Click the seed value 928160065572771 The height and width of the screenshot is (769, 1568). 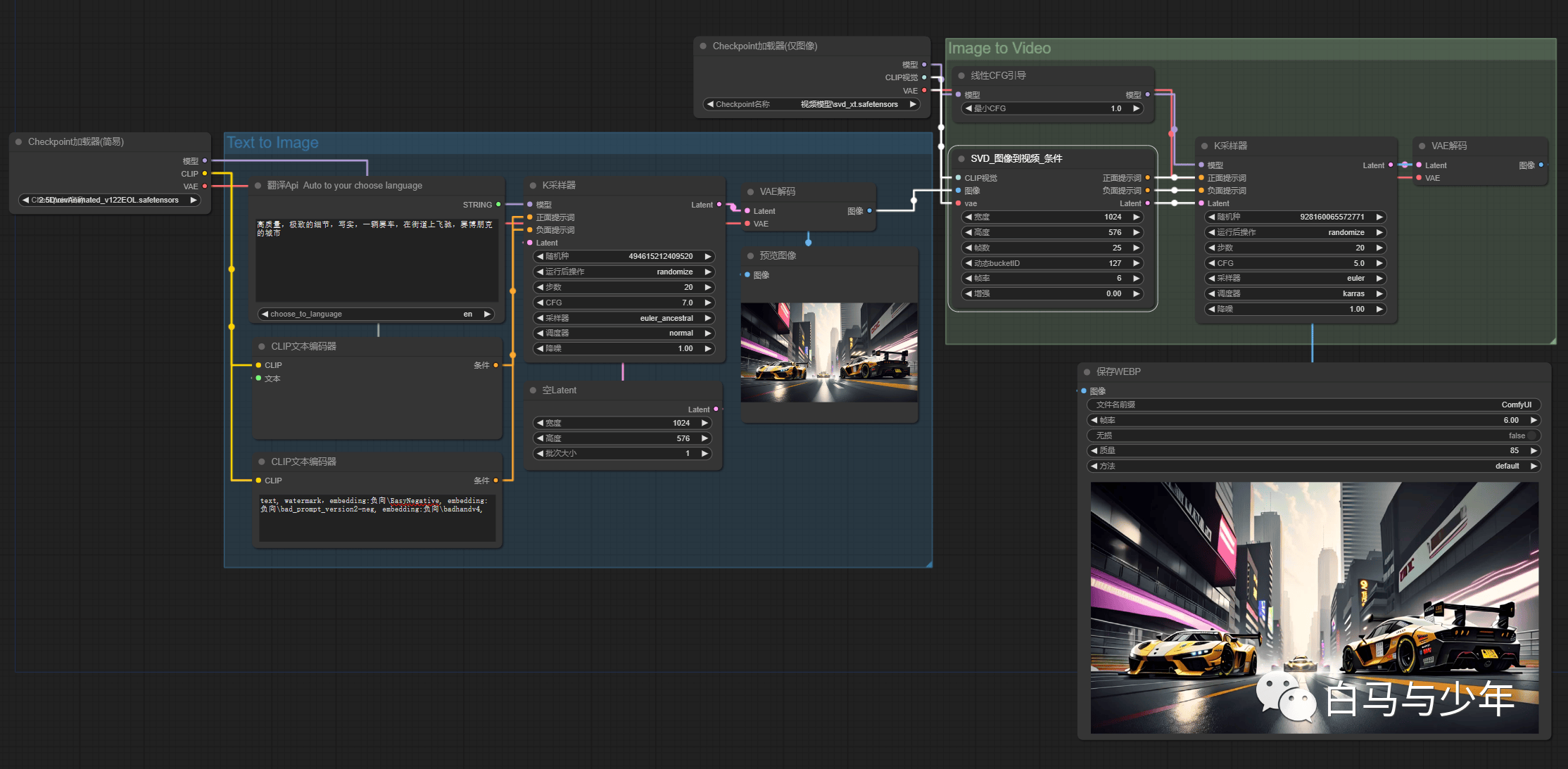click(1296, 217)
